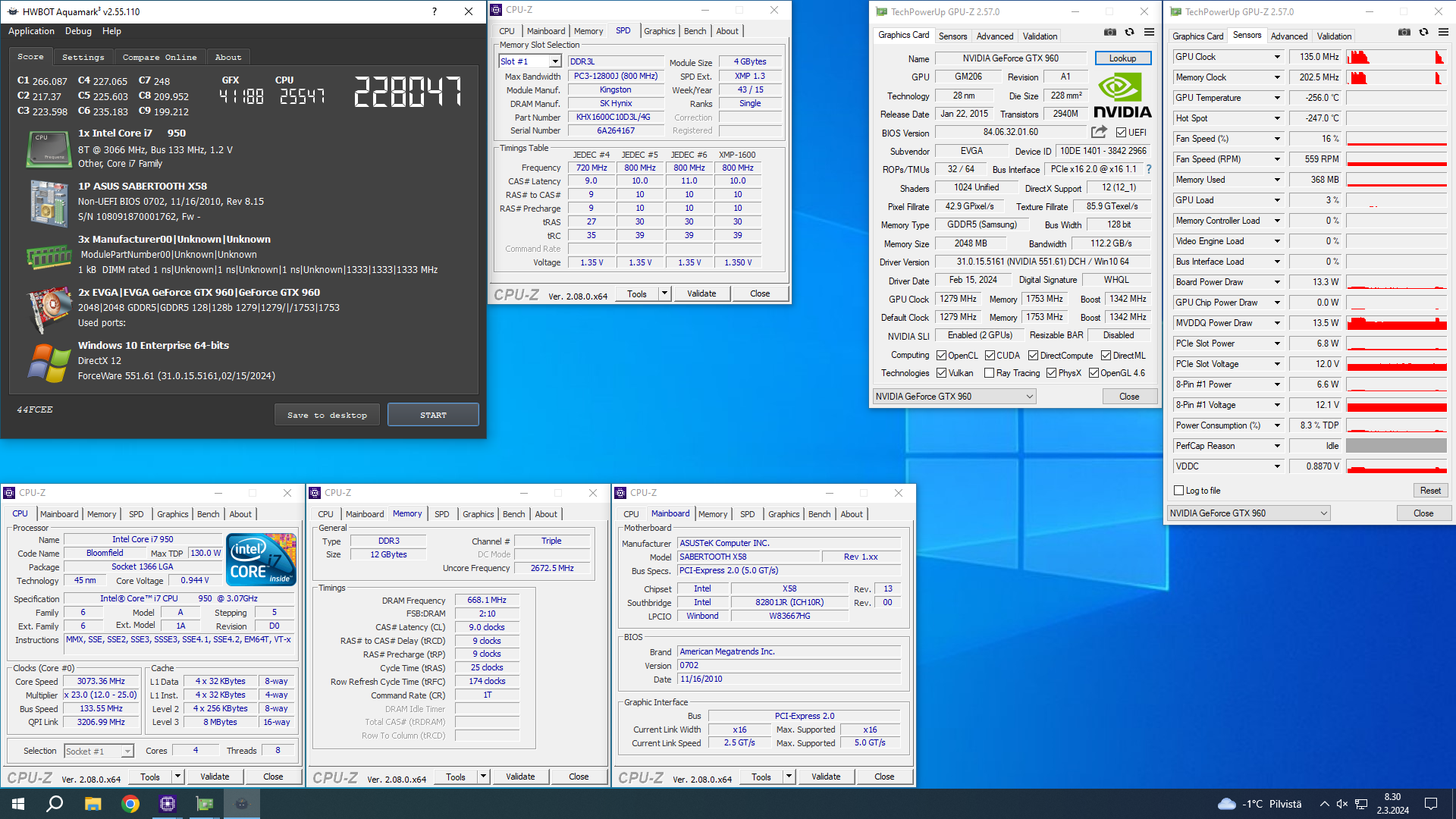Viewport: 1456px width, 819px height.
Task: Click the Aquamark title bar help question mark
Action: point(434,11)
